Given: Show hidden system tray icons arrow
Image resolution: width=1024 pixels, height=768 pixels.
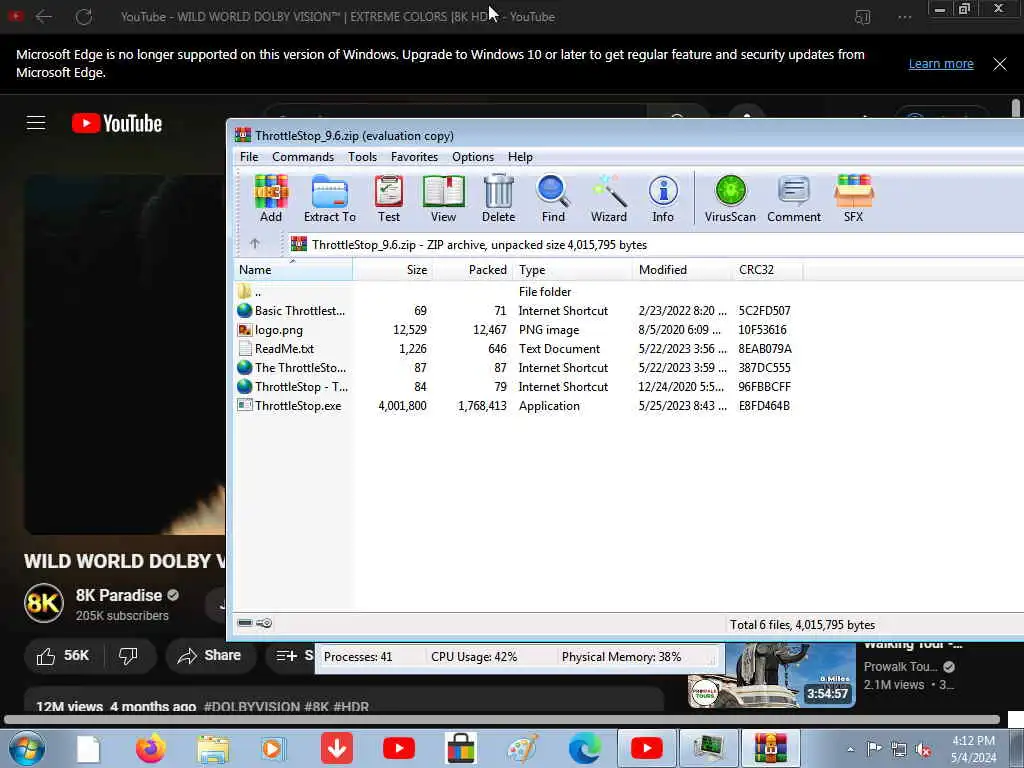Looking at the screenshot, I should [850, 750].
